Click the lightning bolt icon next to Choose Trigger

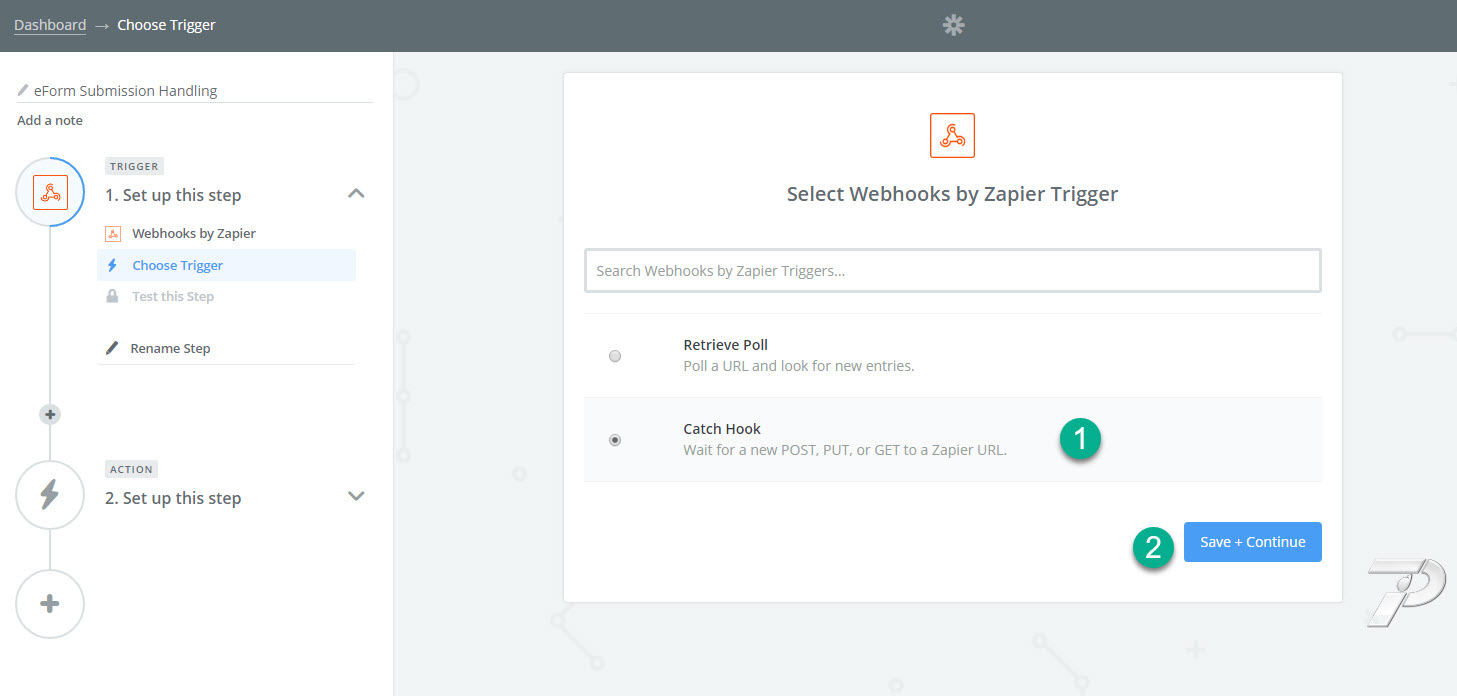112,265
